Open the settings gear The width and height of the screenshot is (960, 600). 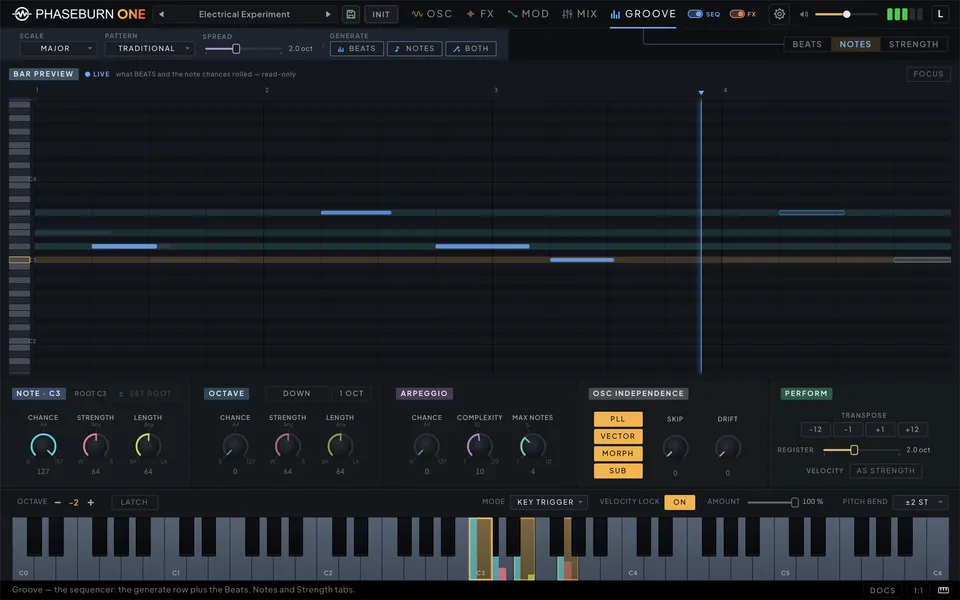click(x=779, y=14)
